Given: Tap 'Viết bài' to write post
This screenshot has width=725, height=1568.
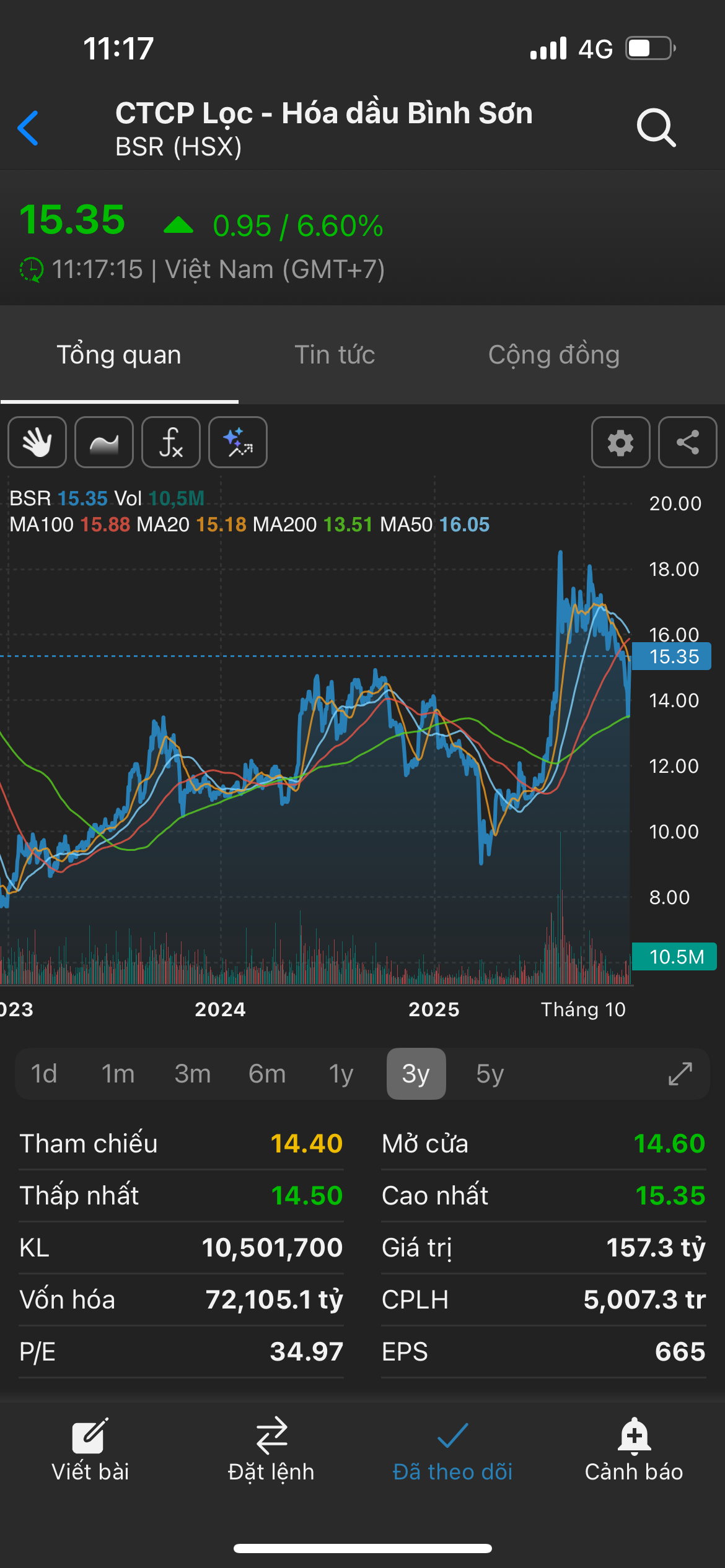Looking at the screenshot, I should [x=90, y=1450].
